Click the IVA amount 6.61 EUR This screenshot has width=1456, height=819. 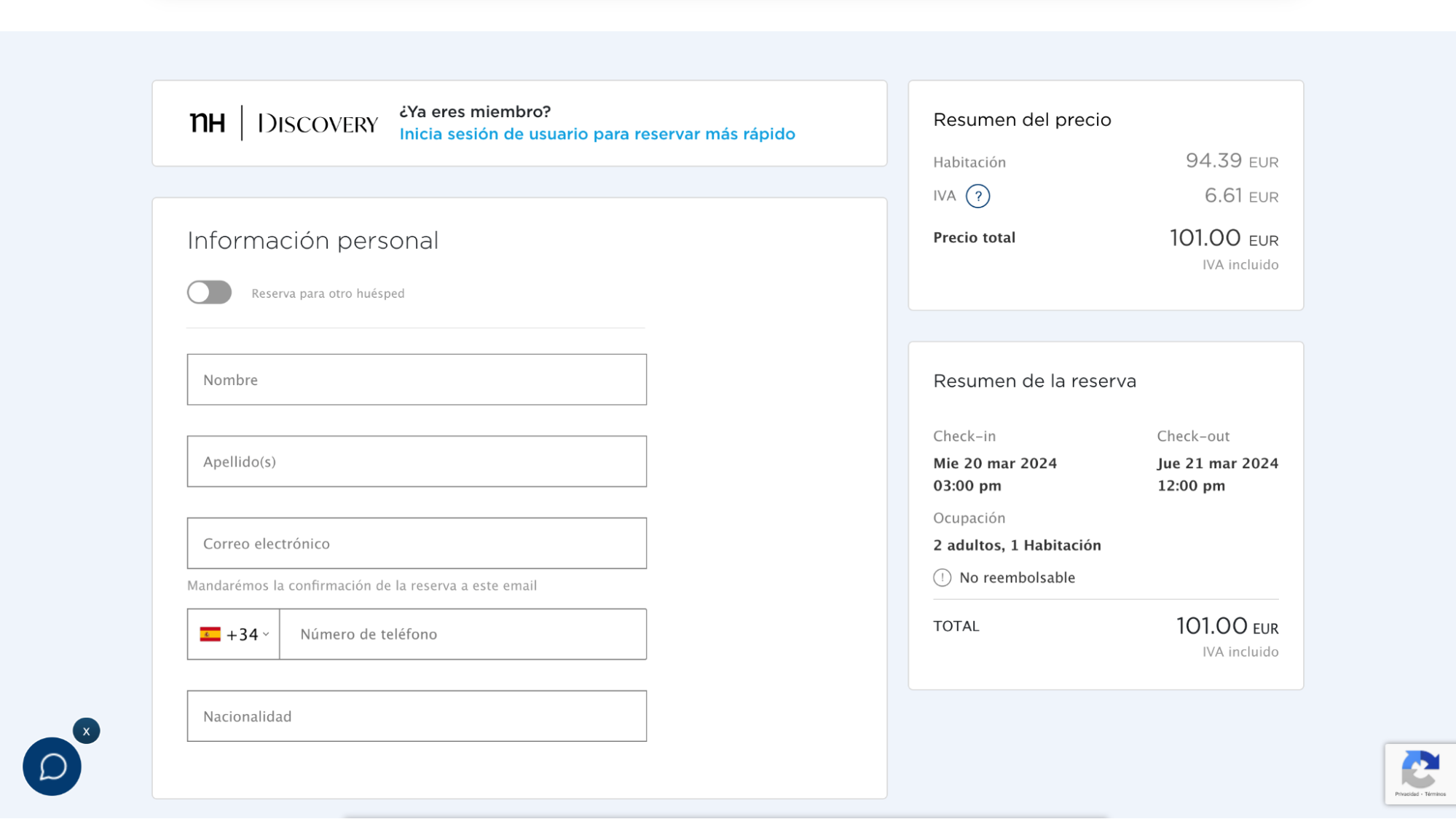tap(1241, 196)
